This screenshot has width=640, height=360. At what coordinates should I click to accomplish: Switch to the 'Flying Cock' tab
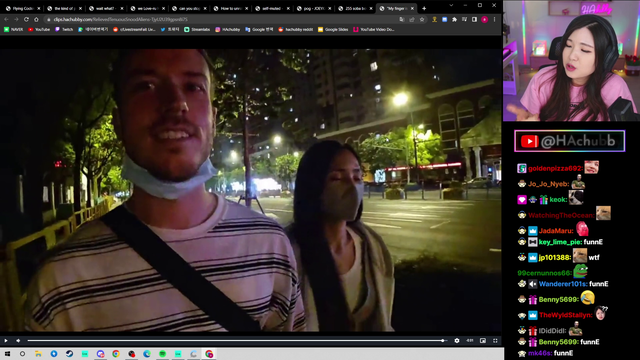23,8
